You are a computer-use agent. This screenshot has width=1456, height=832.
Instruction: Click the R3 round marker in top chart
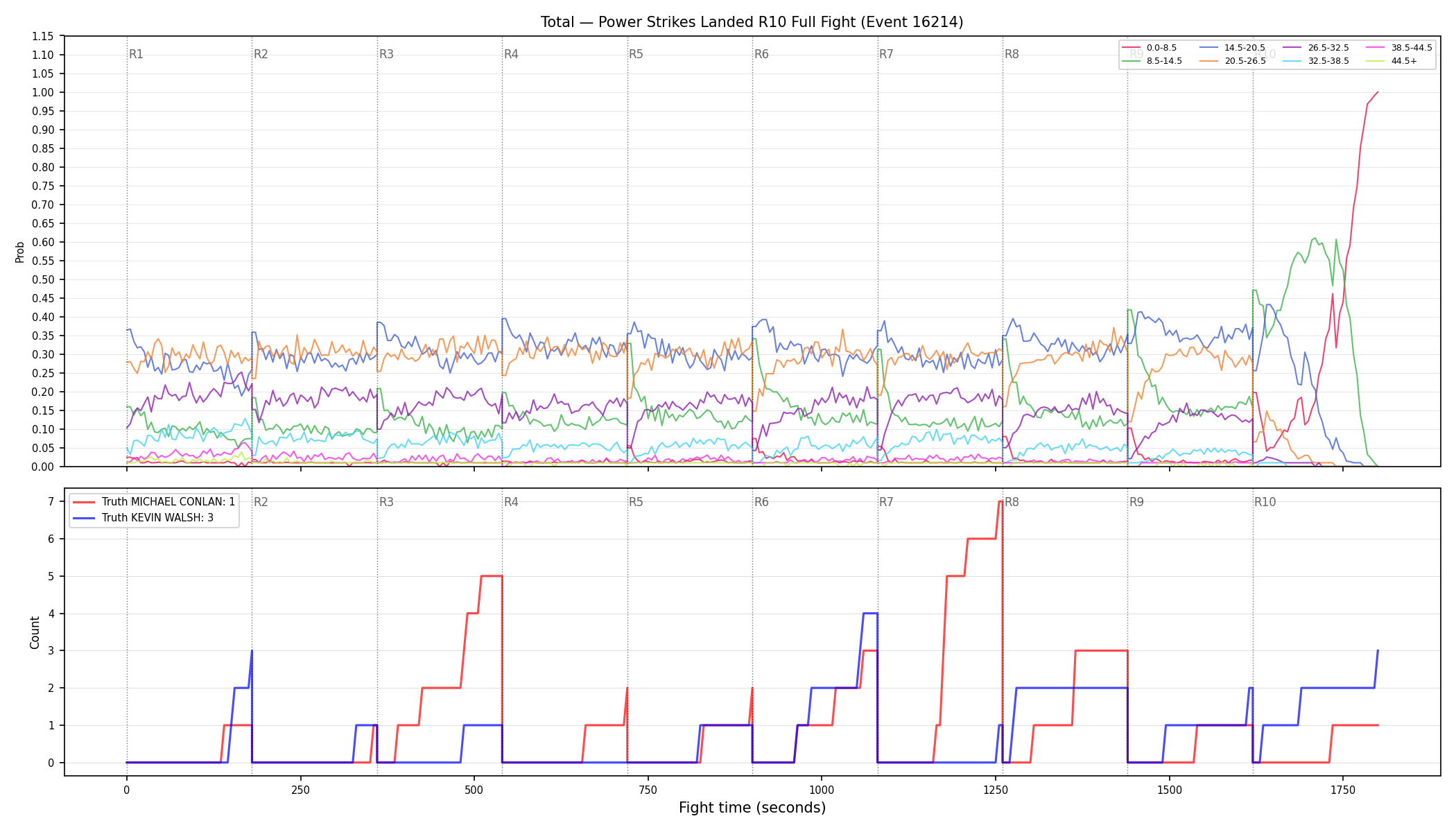[x=386, y=54]
